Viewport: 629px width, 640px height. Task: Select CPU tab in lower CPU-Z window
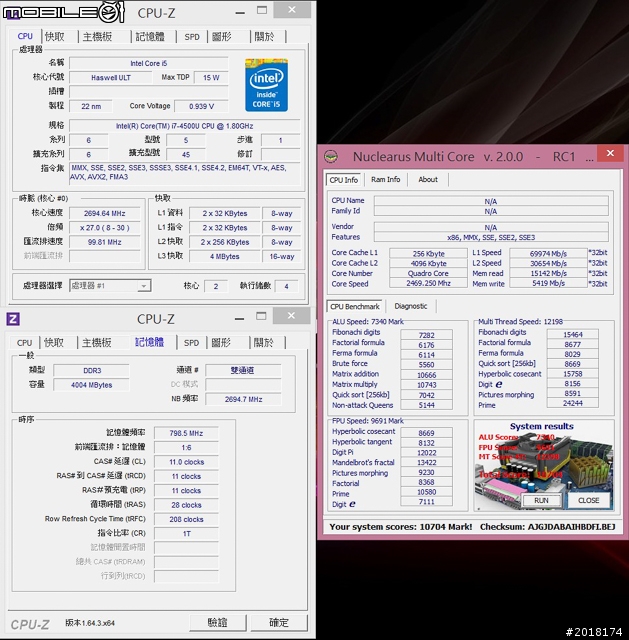24,343
